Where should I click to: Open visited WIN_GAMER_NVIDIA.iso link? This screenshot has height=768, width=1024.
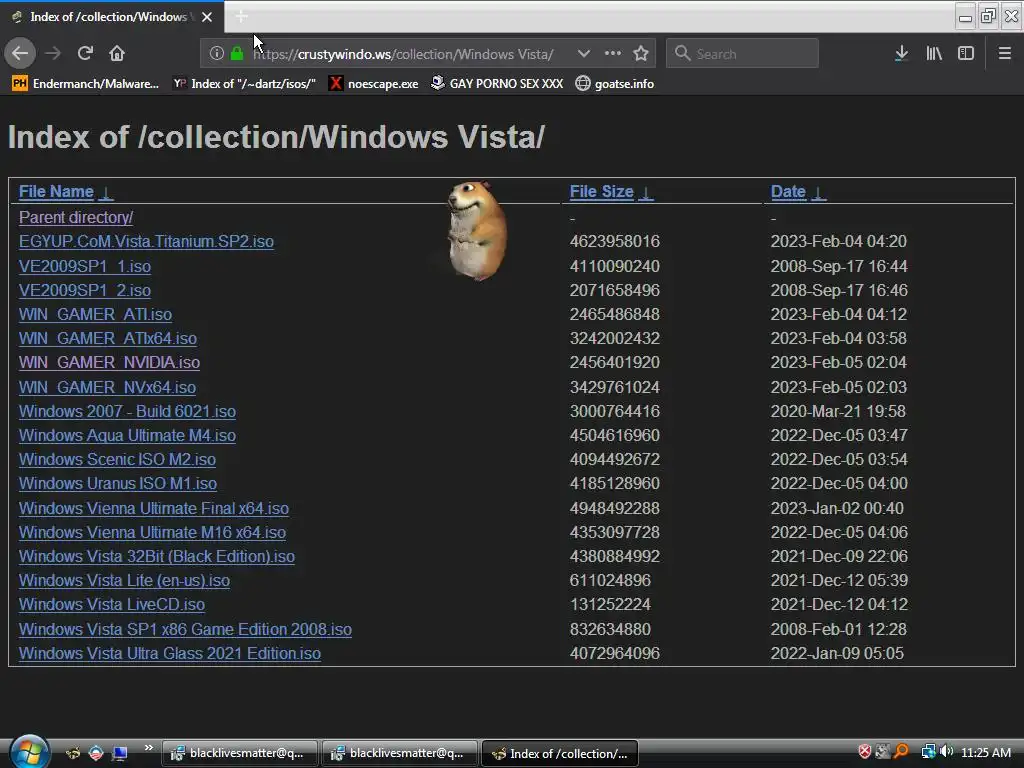coord(109,362)
